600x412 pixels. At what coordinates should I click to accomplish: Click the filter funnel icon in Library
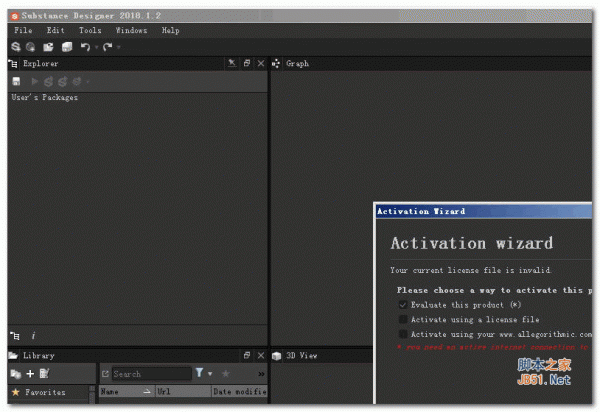pyautogui.click(x=199, y=373)
